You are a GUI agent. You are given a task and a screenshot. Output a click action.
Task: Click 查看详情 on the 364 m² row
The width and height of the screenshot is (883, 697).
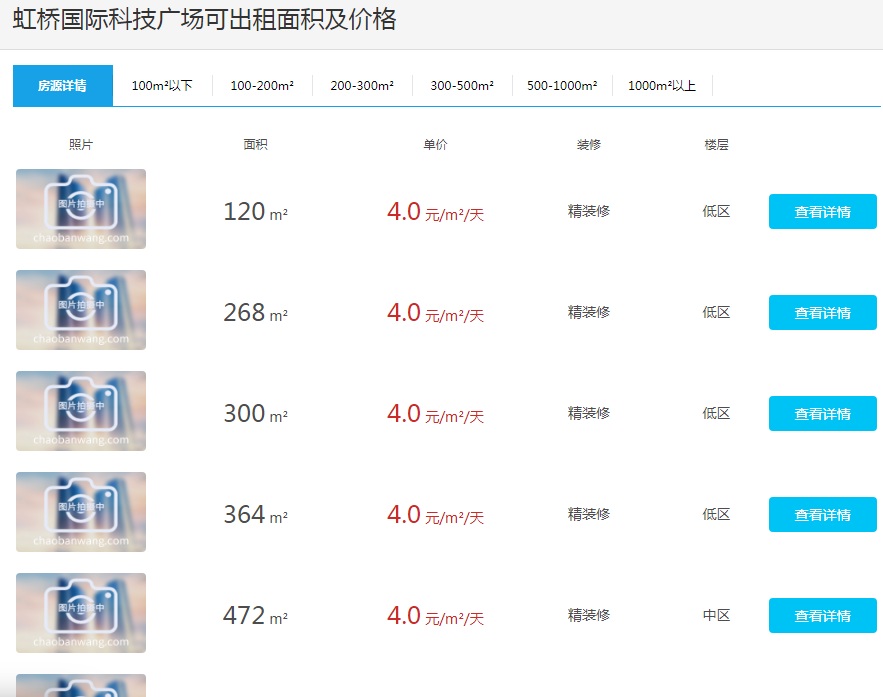[822, 515]
